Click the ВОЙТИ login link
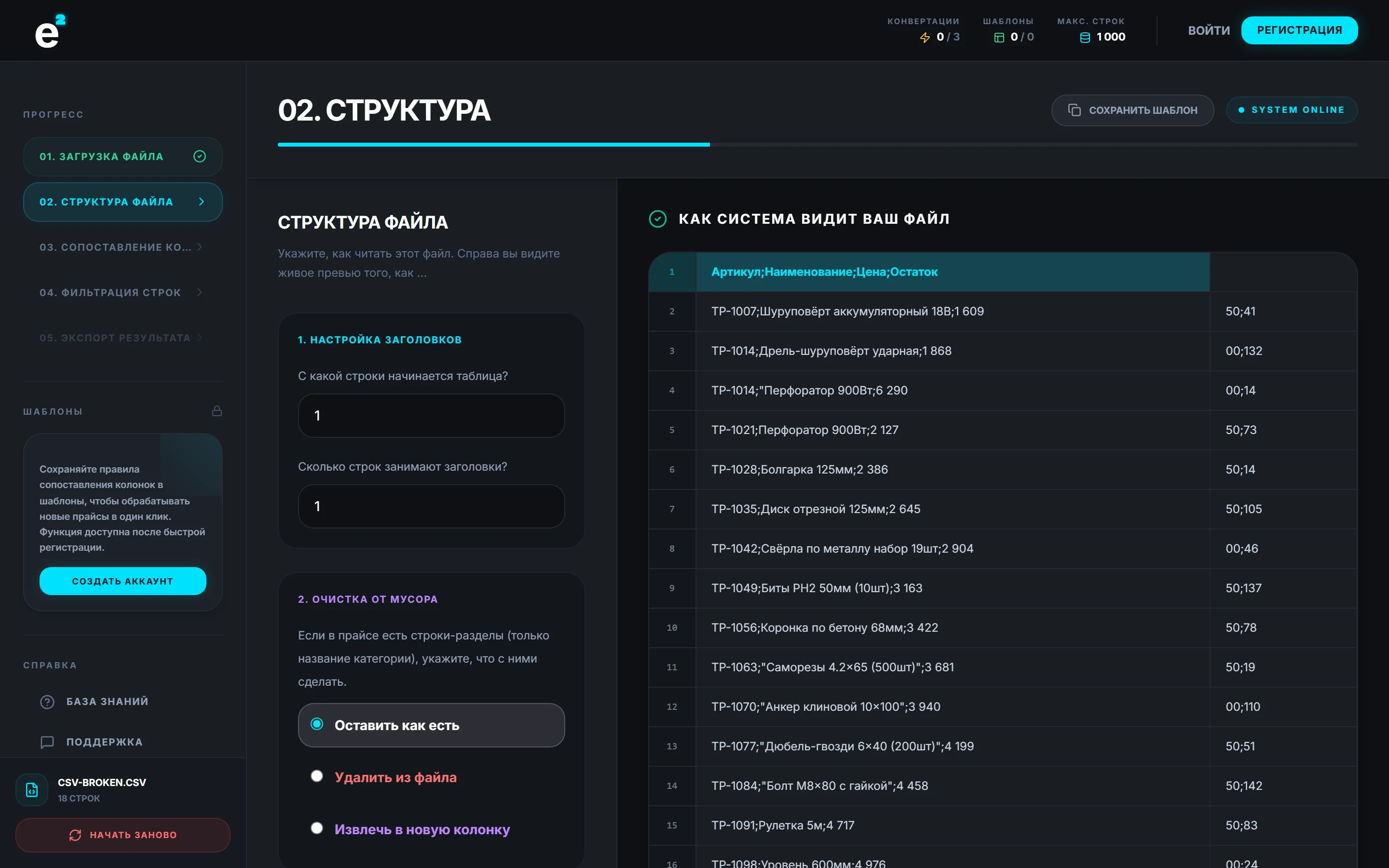This screenshot has height=868, width=1389. (1209, 30)
